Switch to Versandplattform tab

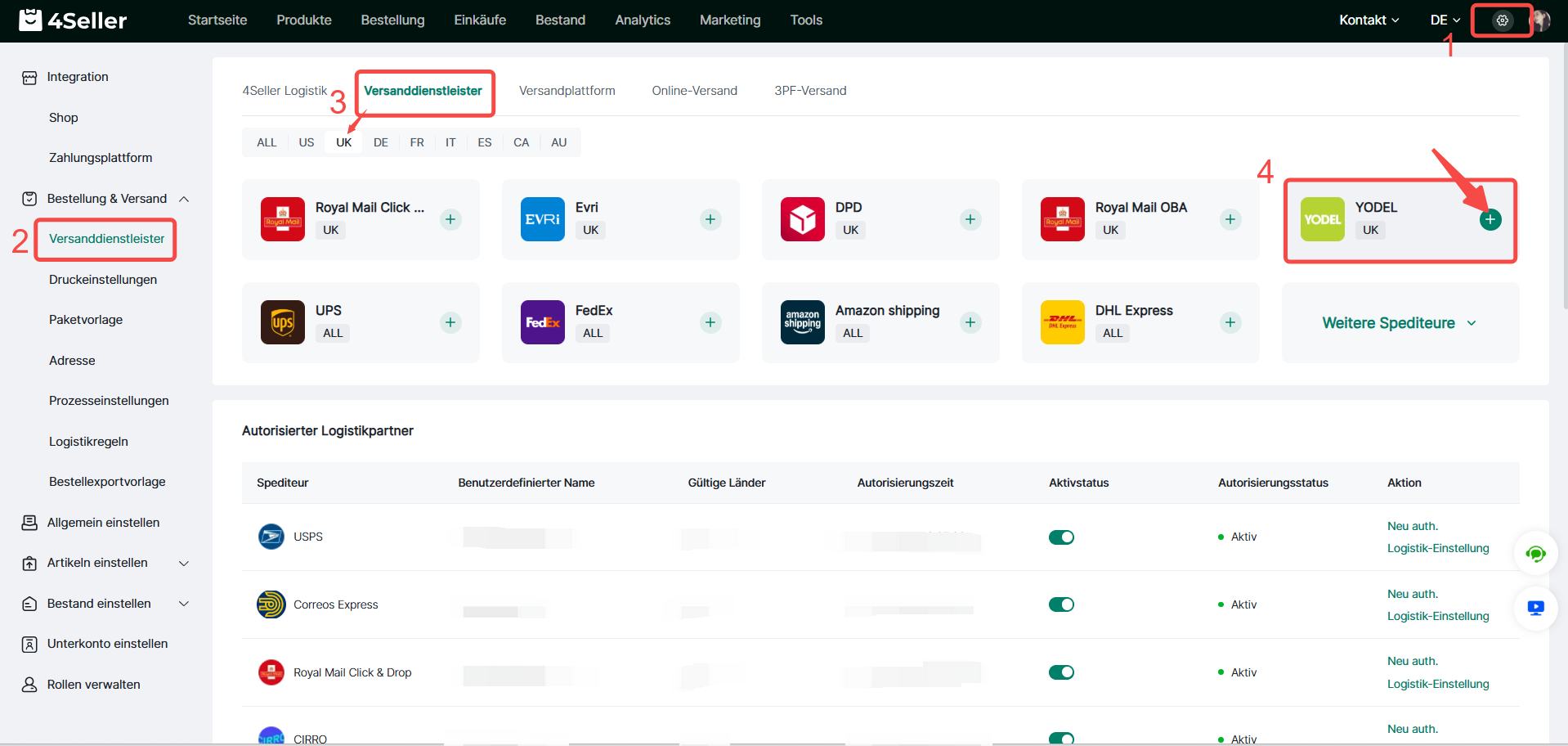click(x=567, y=91)
